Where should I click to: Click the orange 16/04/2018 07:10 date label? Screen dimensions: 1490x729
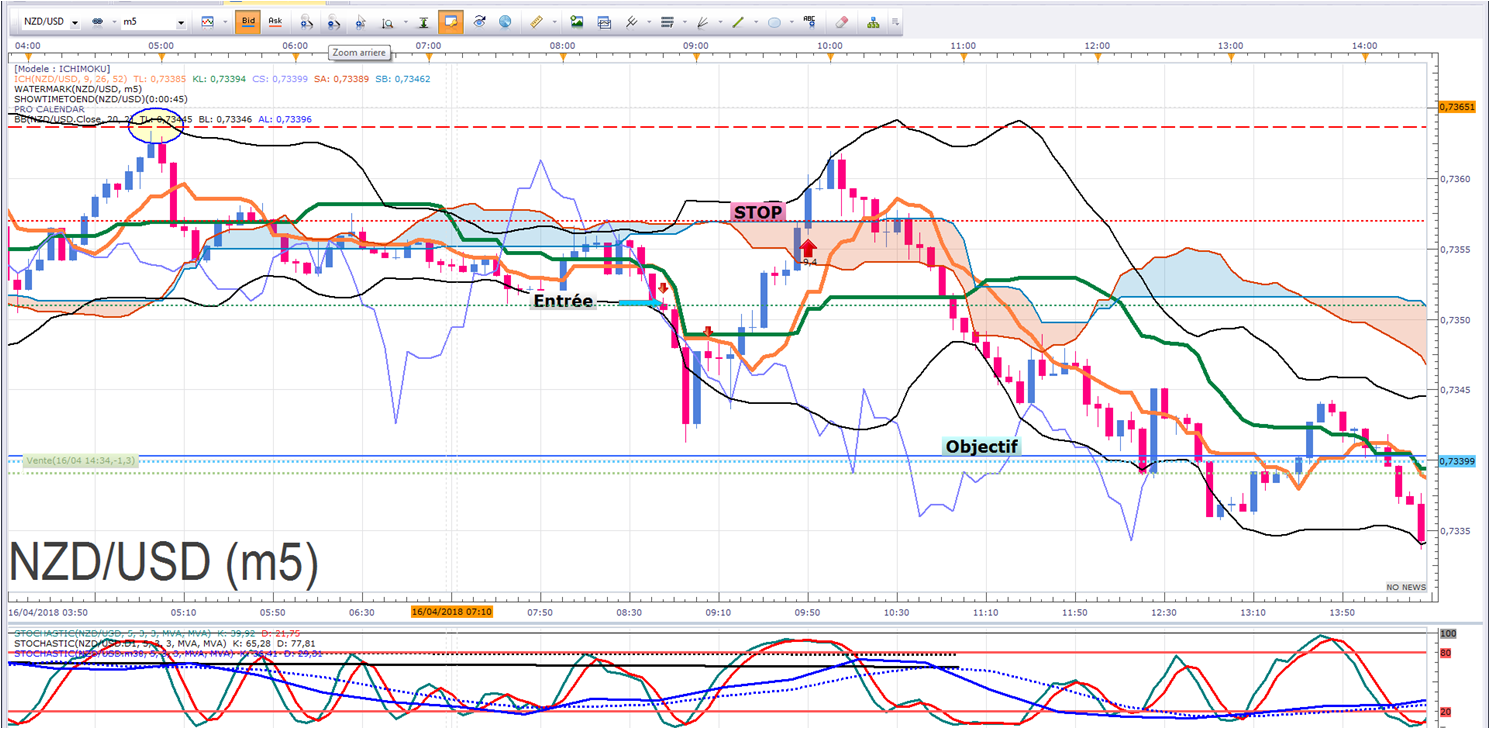(451, 610)
